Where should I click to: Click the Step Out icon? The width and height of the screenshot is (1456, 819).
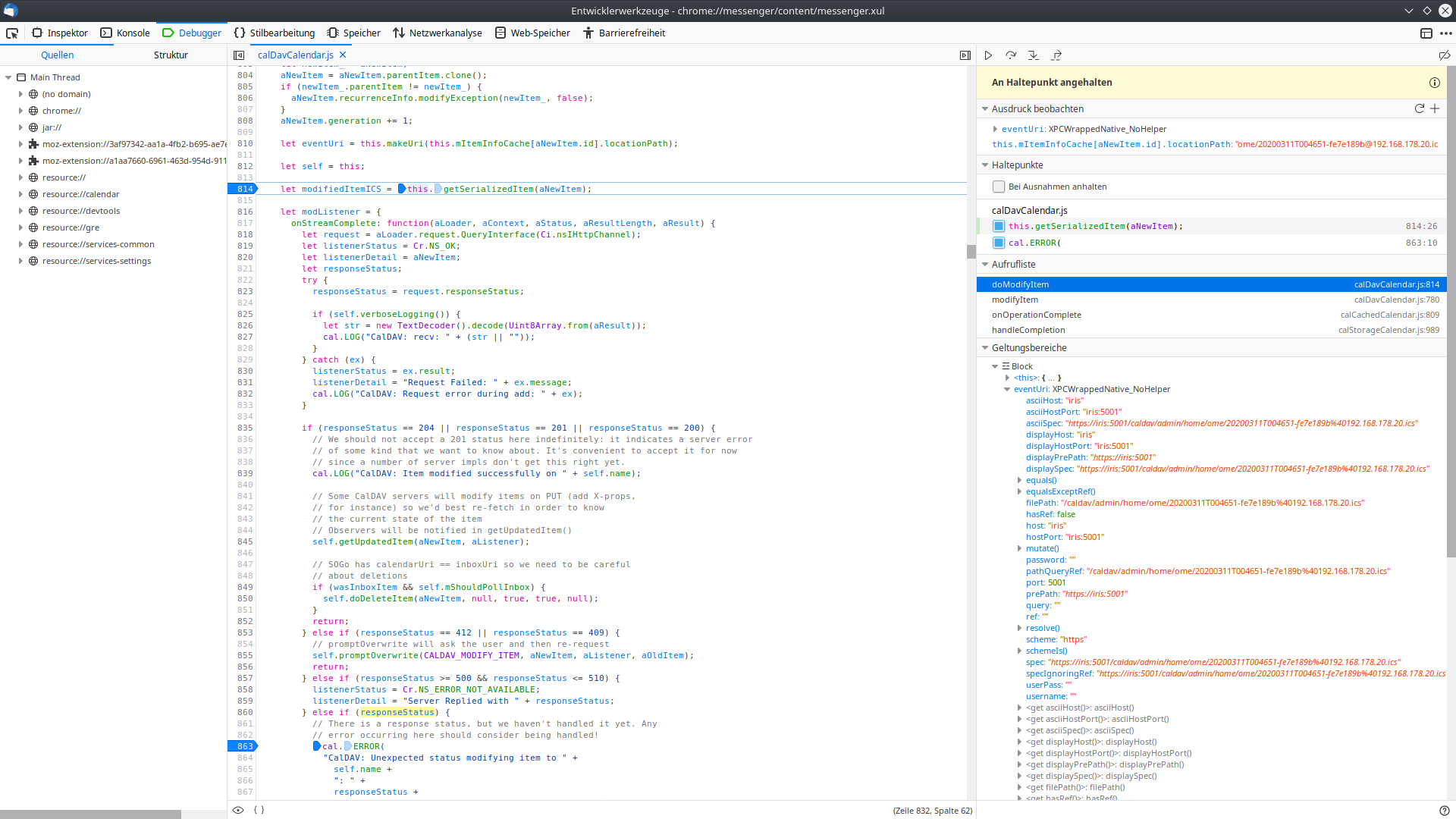(1056, 55)
